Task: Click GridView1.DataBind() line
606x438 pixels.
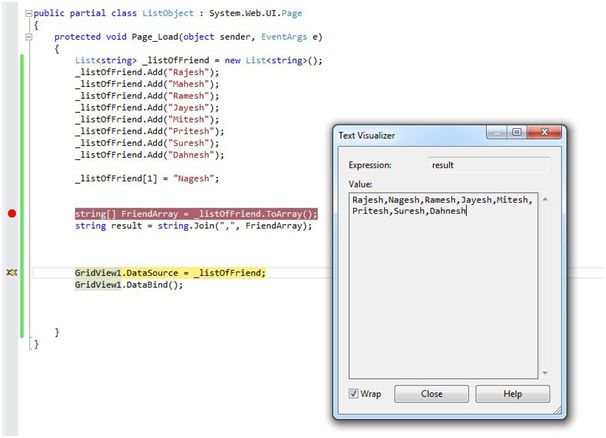Action: [x=129, y=285]
